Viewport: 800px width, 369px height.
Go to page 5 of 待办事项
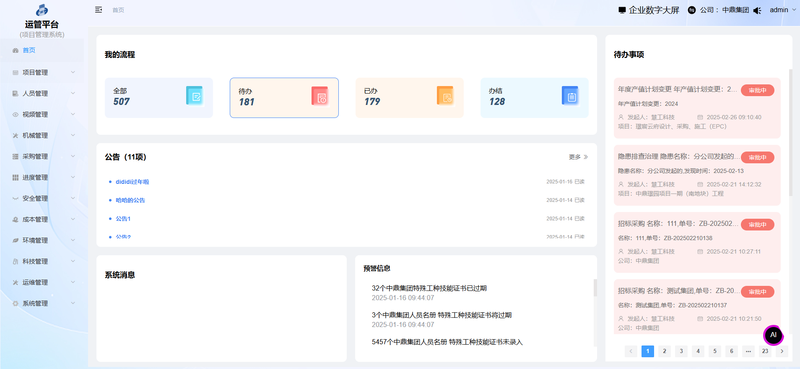pos(714,351)
